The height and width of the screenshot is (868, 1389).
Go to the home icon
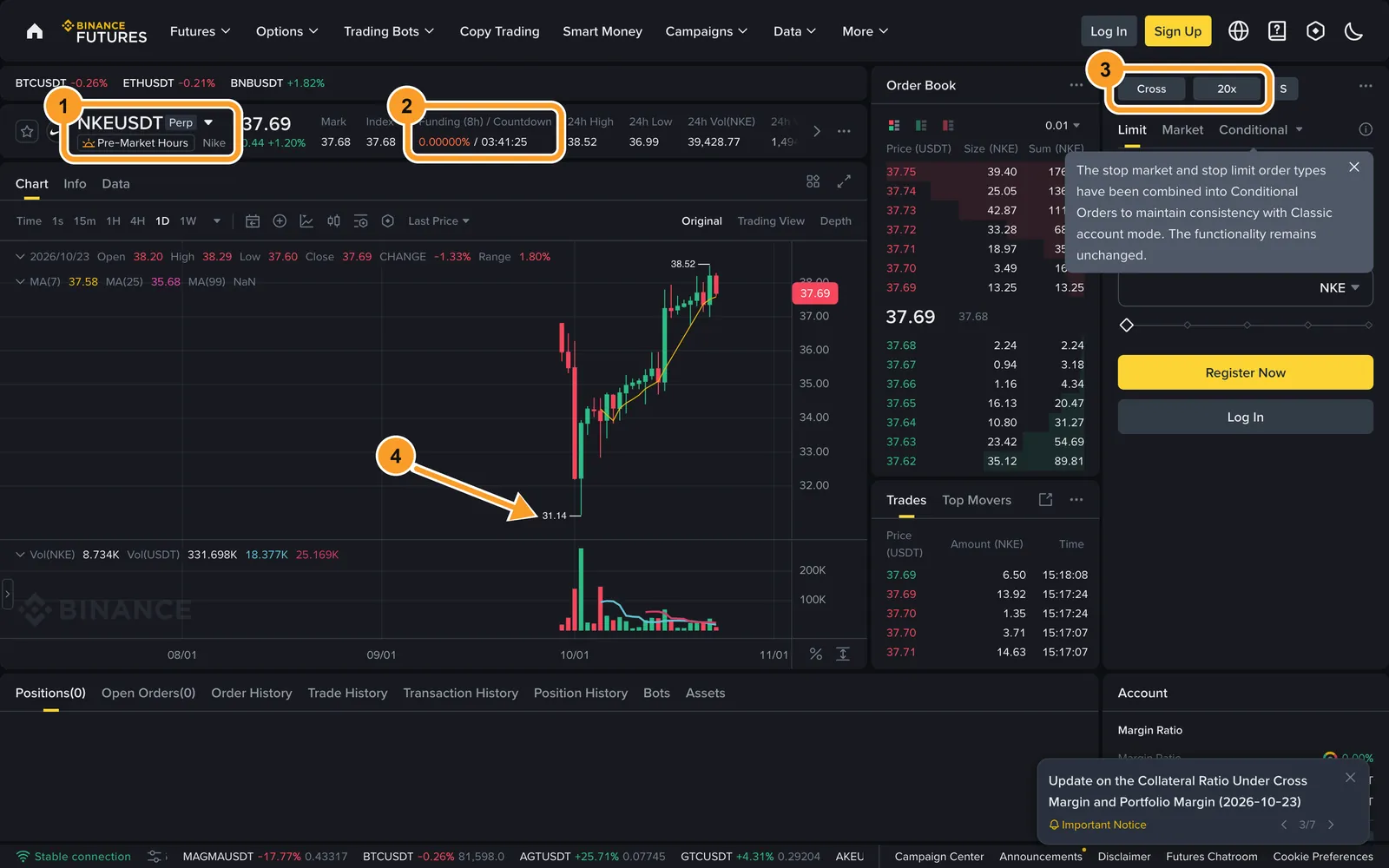tap(35, 31)
